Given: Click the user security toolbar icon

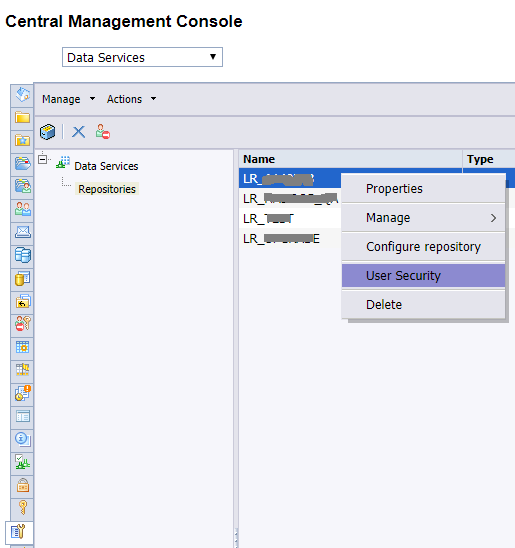Looking at the screenshot, I should (x=103, y=132).
